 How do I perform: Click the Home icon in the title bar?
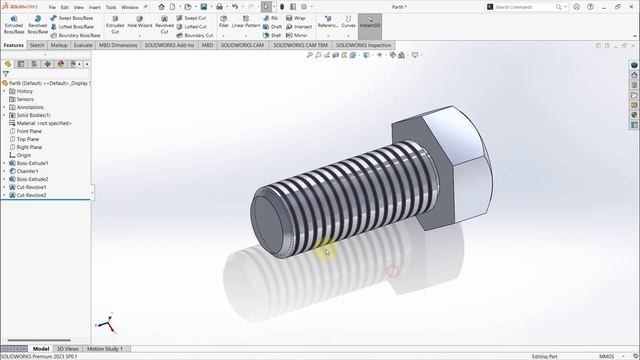(x=162, y=7)
